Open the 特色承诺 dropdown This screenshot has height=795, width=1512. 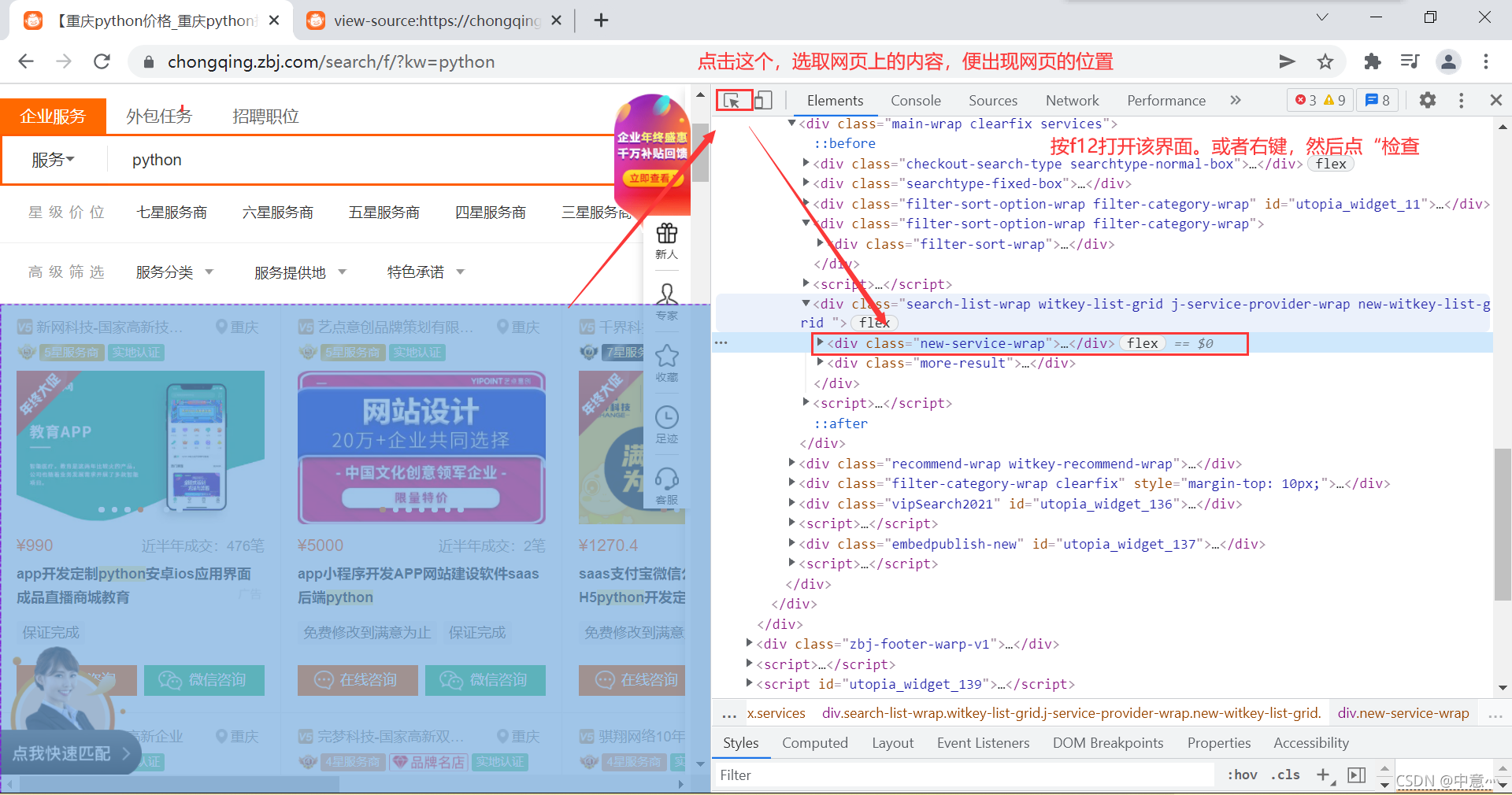point(425,272)
